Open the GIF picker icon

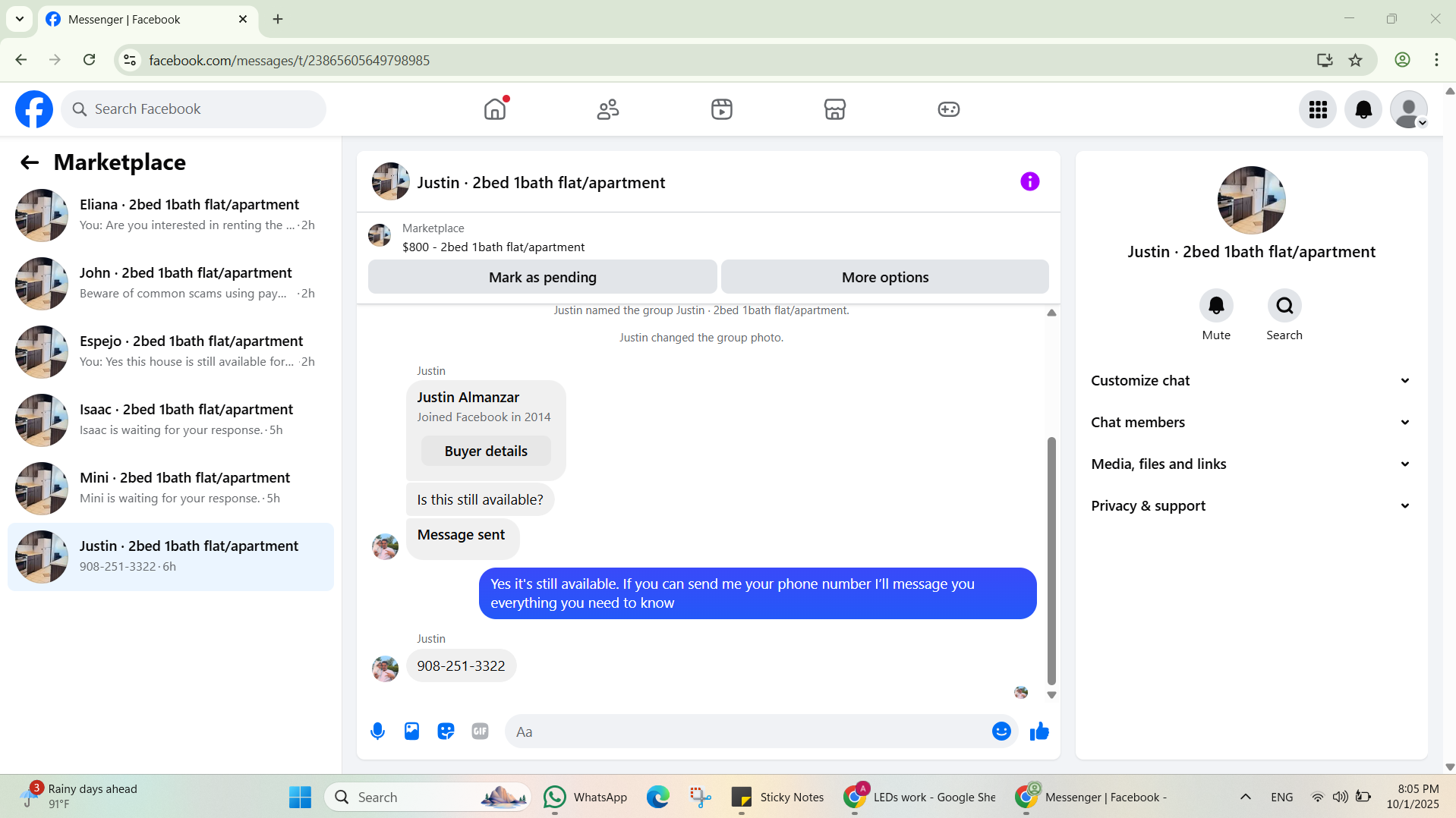tap(480, 731)
